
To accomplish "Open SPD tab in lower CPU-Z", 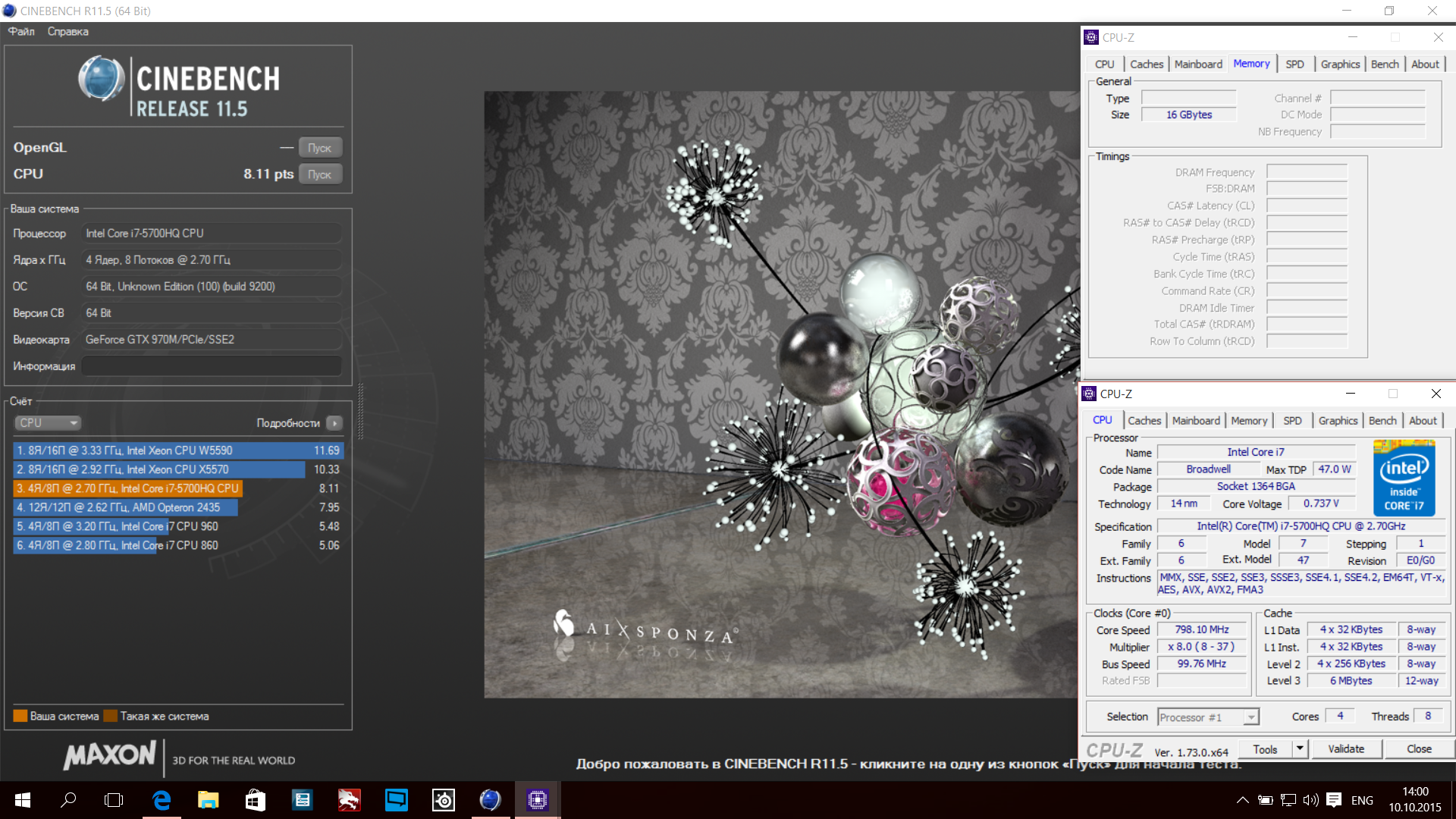I will pos(1292,421).
